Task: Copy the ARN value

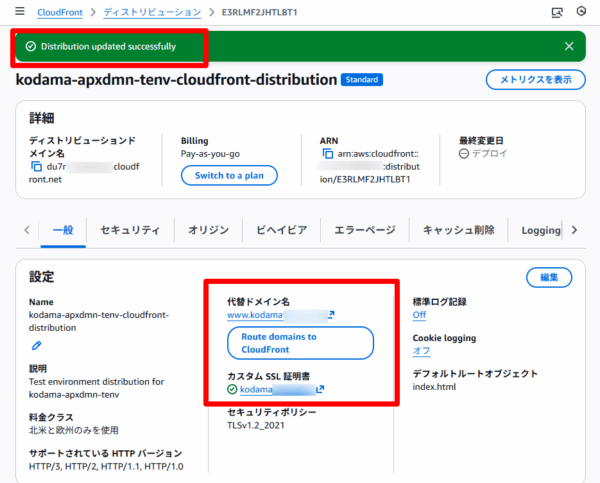Action: (x=326, y=155)
